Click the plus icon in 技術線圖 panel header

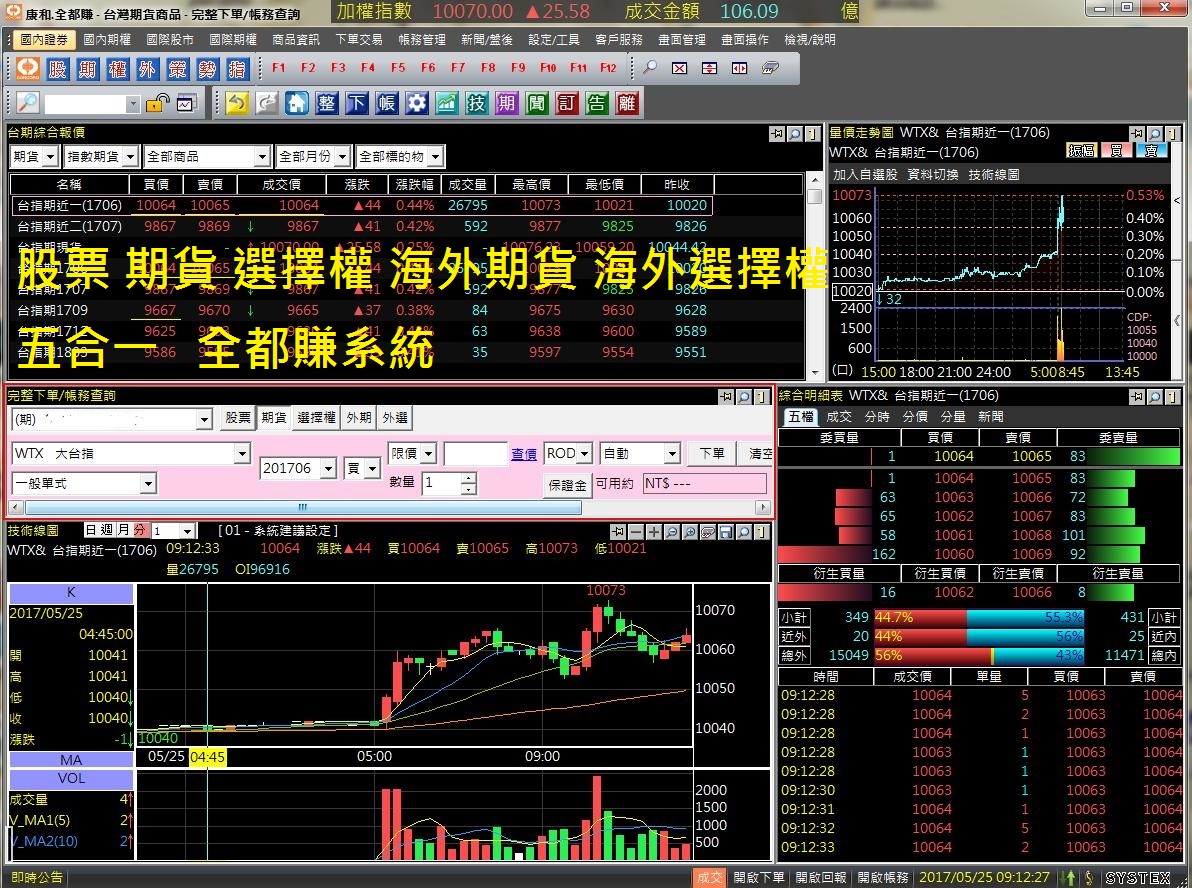coord(654,532)
